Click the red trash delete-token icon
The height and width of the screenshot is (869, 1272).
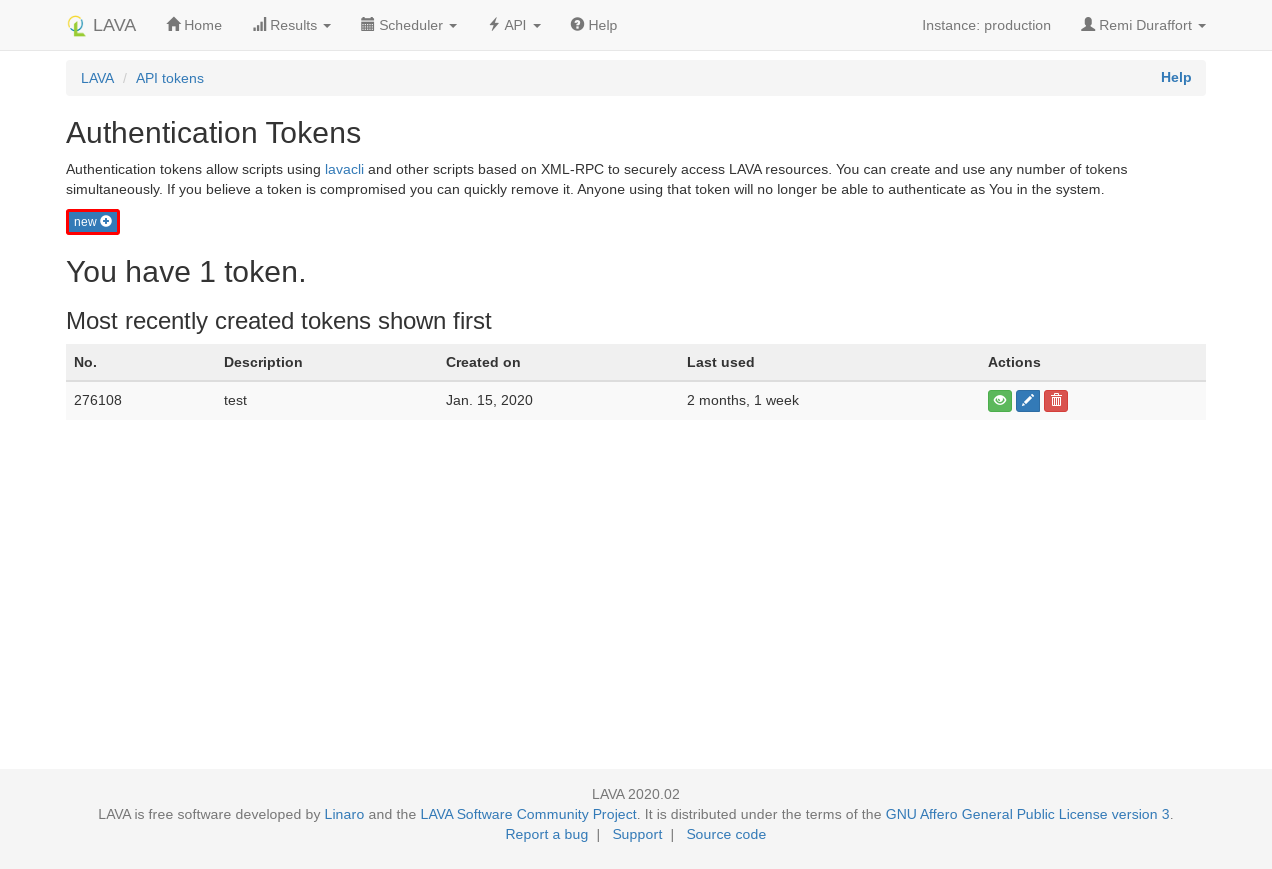click(1055, 401)
